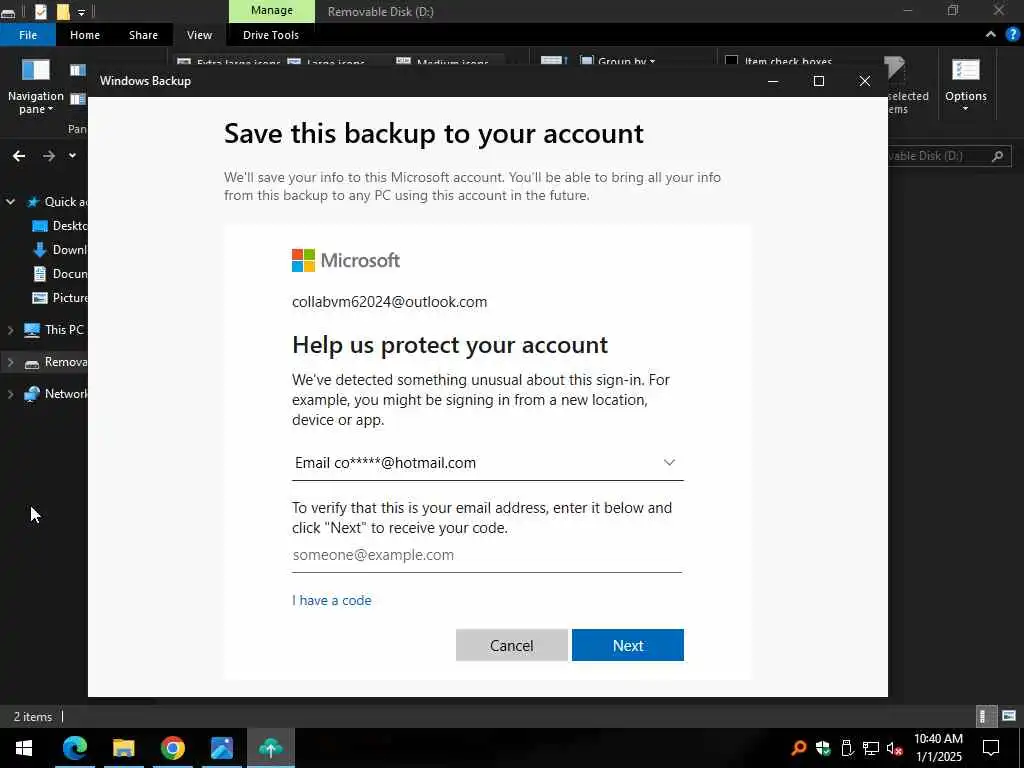Viewport: 1024px width, 768px height.
Task: Click the Manage contextual tab
Action: 272,10
